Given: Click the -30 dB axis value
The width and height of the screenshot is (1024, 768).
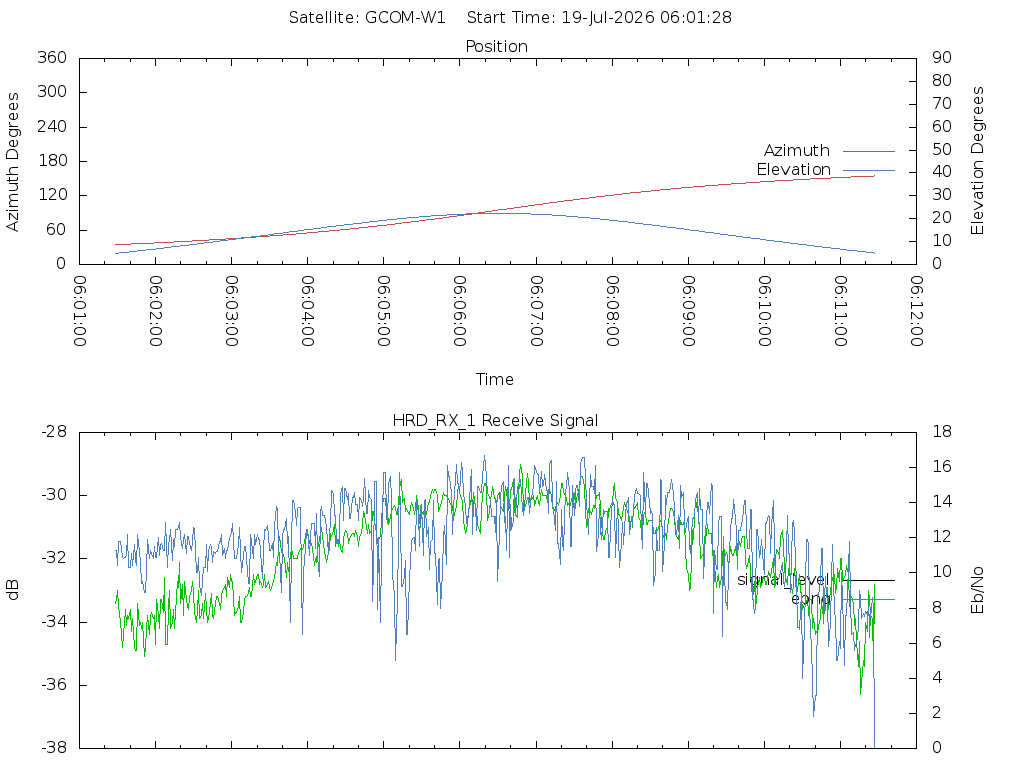Looking at the screenshot, I should (54, 495).
